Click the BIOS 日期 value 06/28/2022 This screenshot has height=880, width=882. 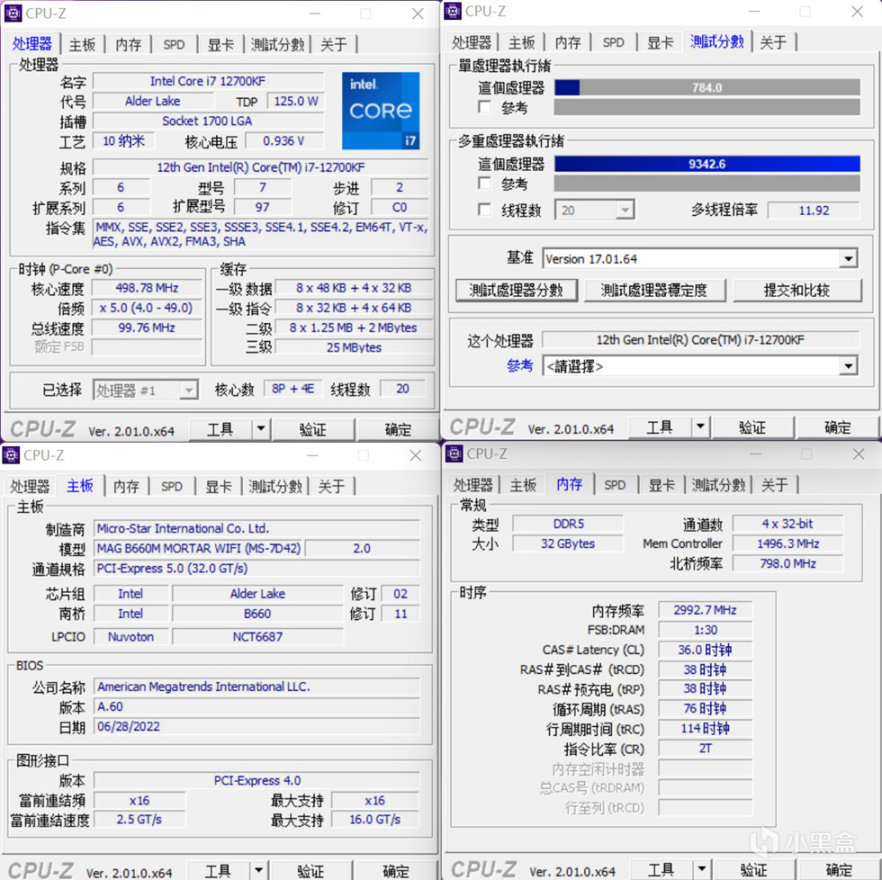(256, 726)
